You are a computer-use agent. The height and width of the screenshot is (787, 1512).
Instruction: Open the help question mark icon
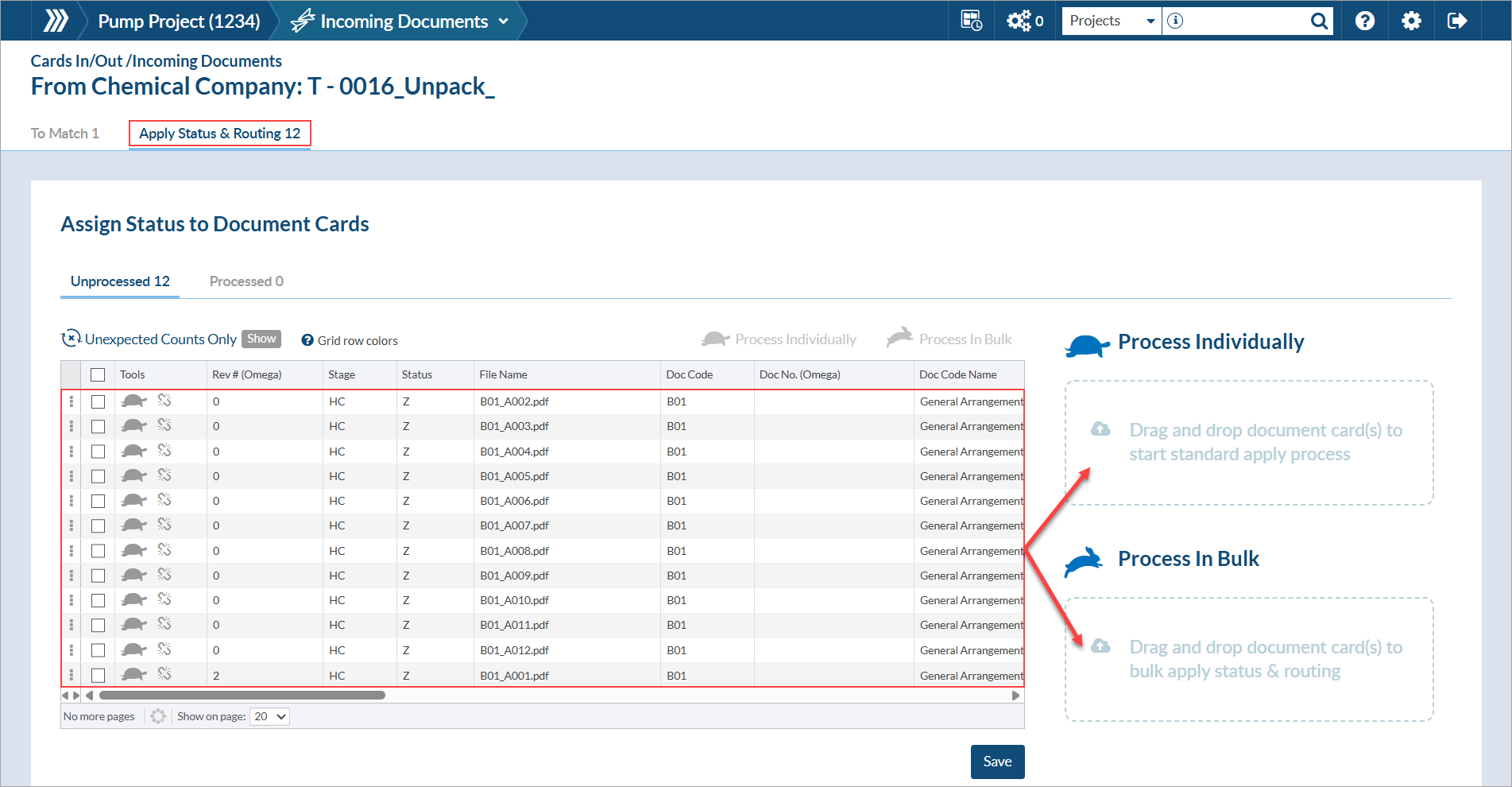[1364, 21]
